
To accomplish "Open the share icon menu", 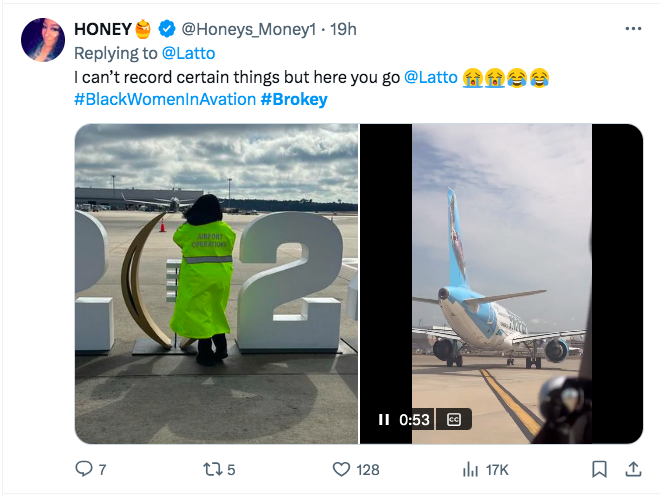I will pyautogui.click(x=632, y=468).
